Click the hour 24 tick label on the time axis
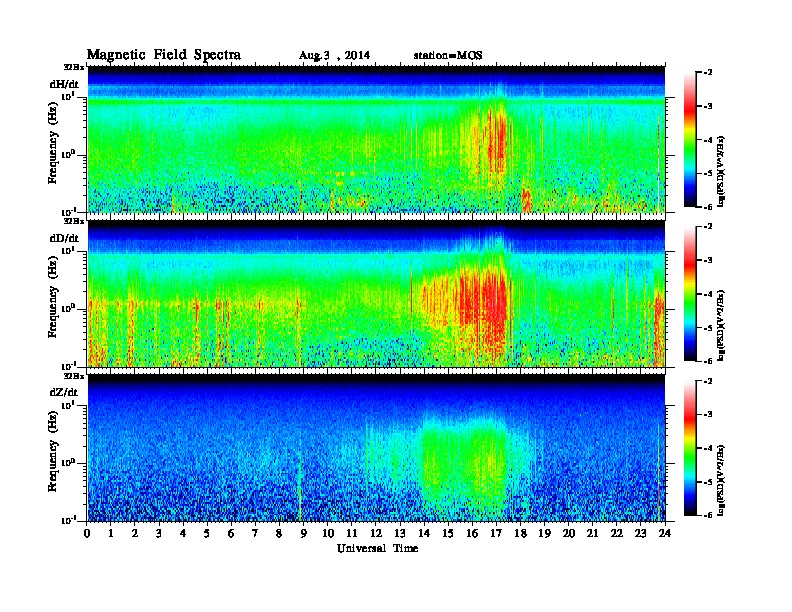Image resolution: width=792 pixels, height=612 pixels. (x=665, y=533)
